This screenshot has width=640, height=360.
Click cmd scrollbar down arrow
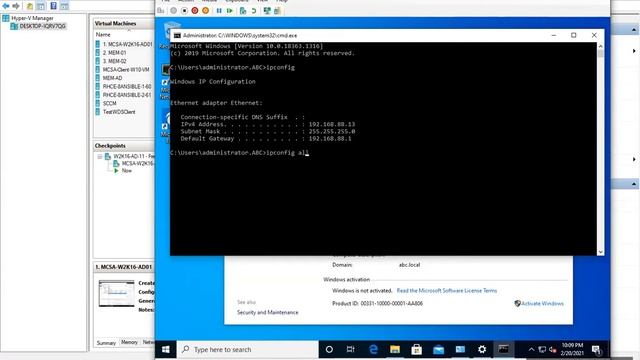600,252
